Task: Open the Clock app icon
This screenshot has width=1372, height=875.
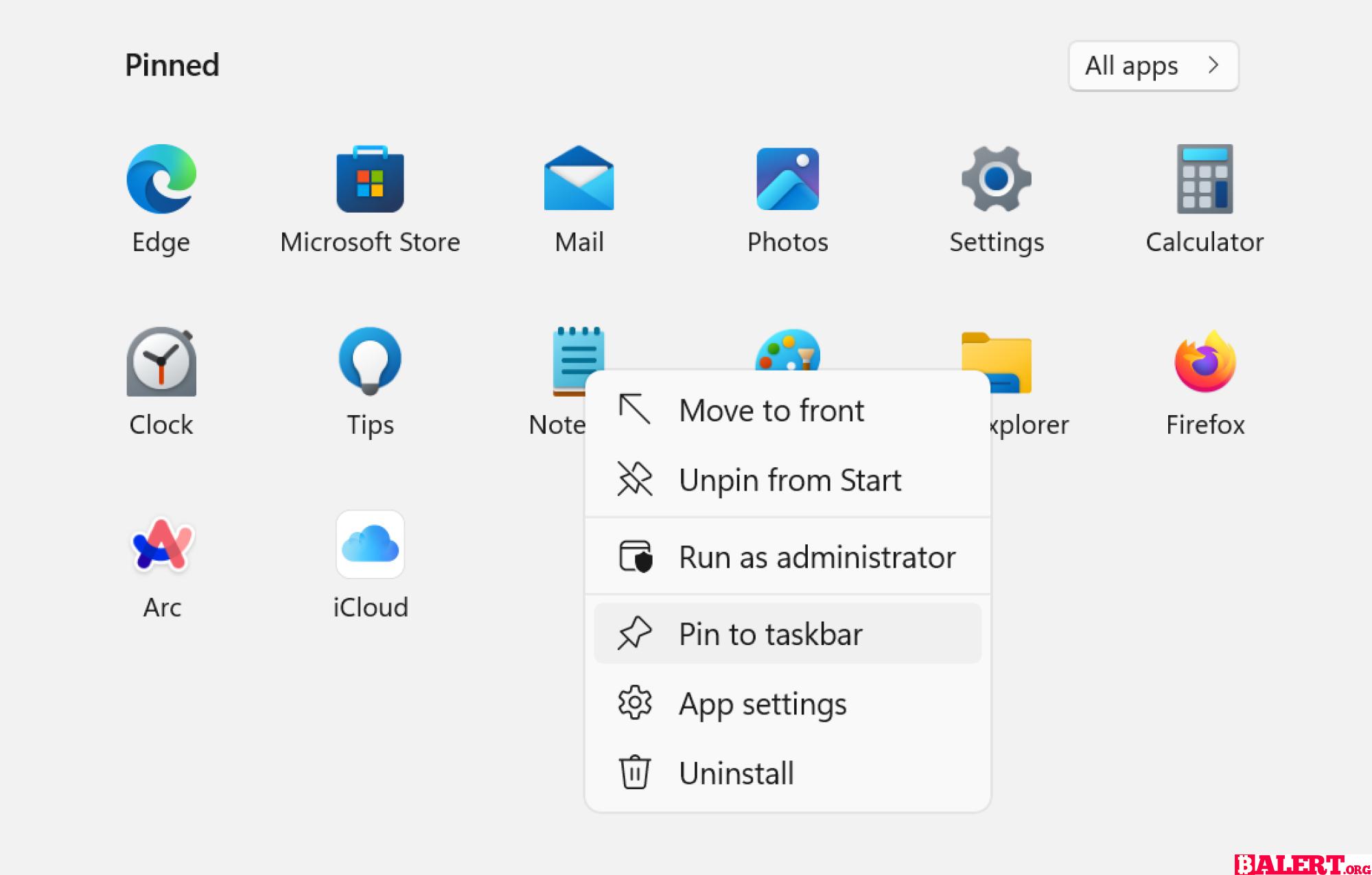Action: click(x=161, y=362)
